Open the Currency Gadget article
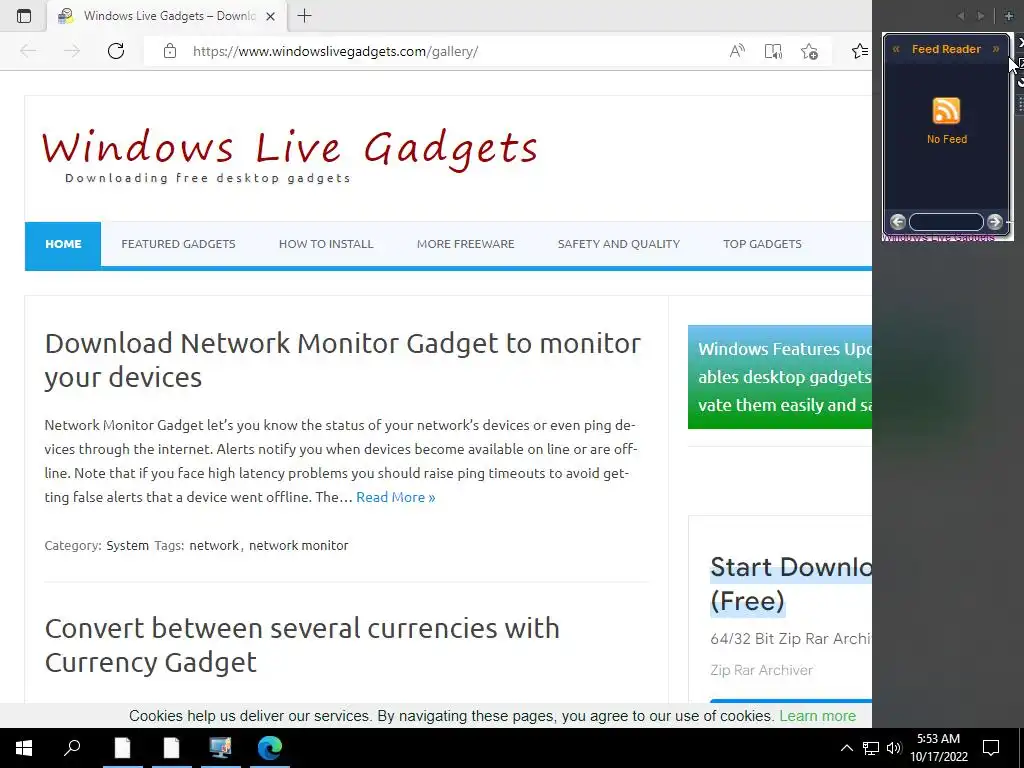Viewport: 1024px width, 768px height. point(302,645)
